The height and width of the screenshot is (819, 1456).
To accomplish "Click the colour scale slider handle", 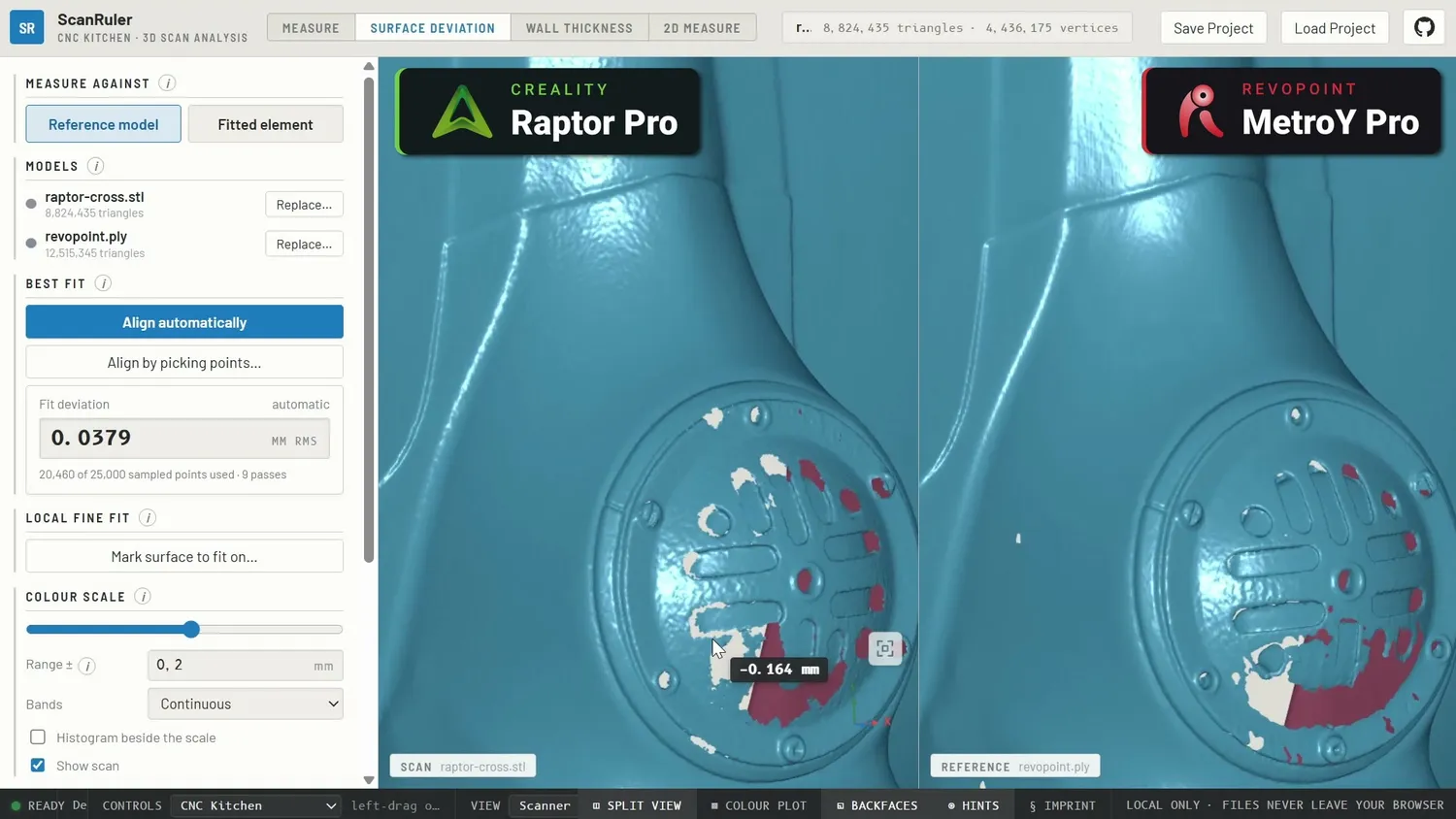I will click(x=191, y=630).
